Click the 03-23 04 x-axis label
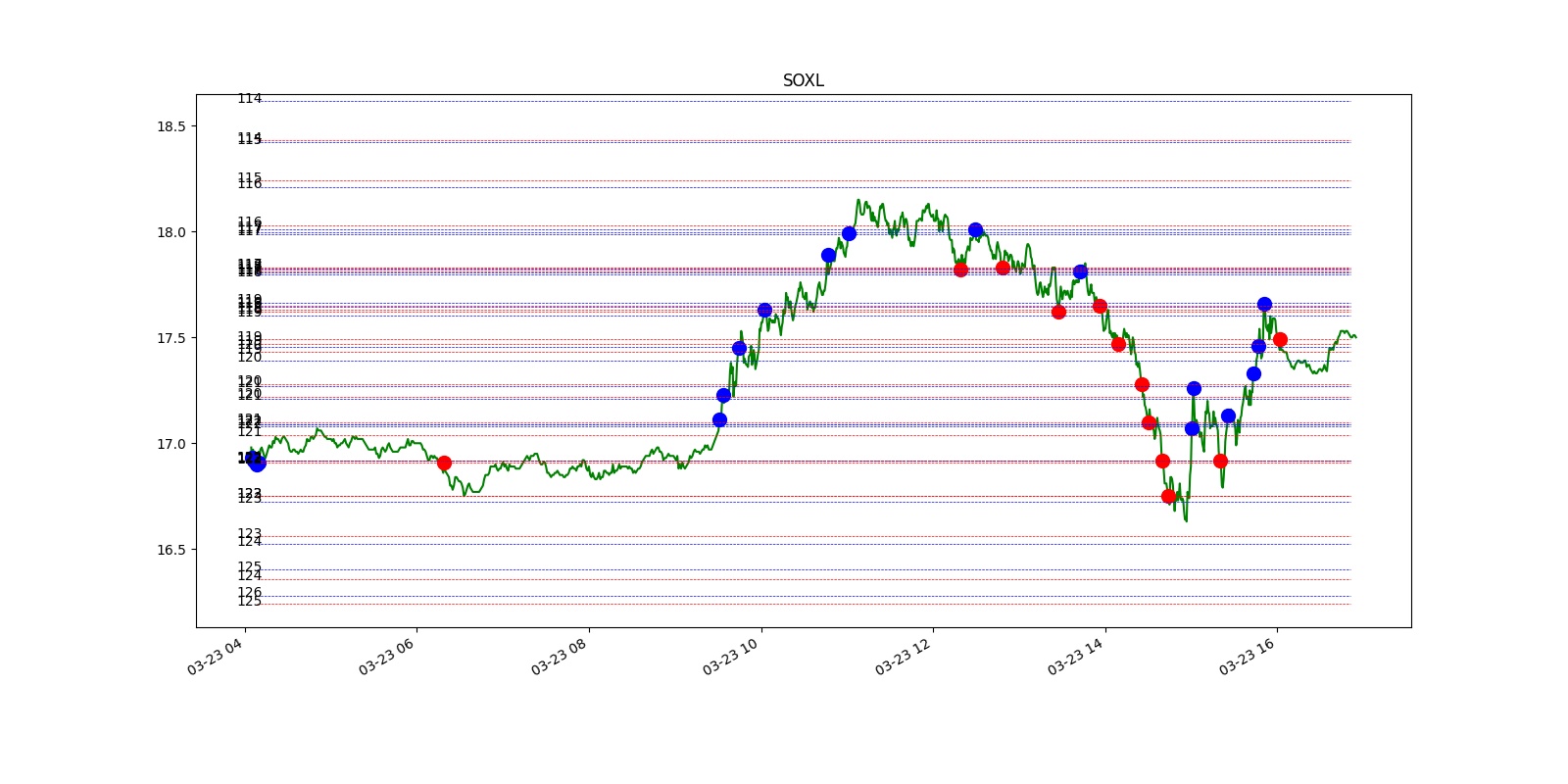1568x784 pixels. (215, 655)
